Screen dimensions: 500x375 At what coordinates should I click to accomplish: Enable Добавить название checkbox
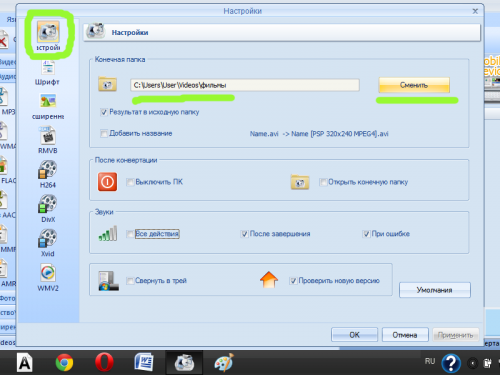point(104,134)
